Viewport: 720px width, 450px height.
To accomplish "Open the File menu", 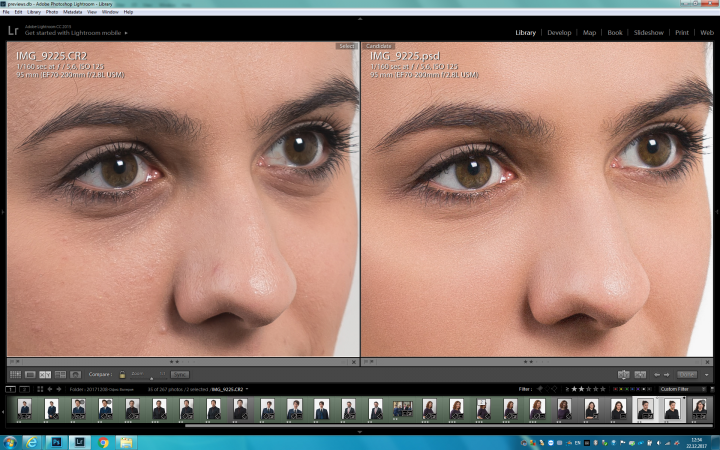I will [x=6, y=12].
